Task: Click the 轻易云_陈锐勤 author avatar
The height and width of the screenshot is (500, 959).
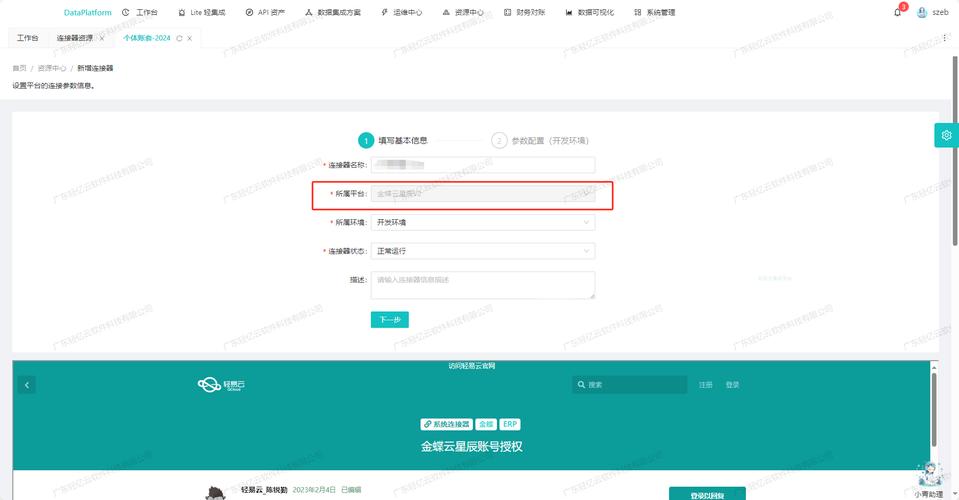Action: click(215, 493)
